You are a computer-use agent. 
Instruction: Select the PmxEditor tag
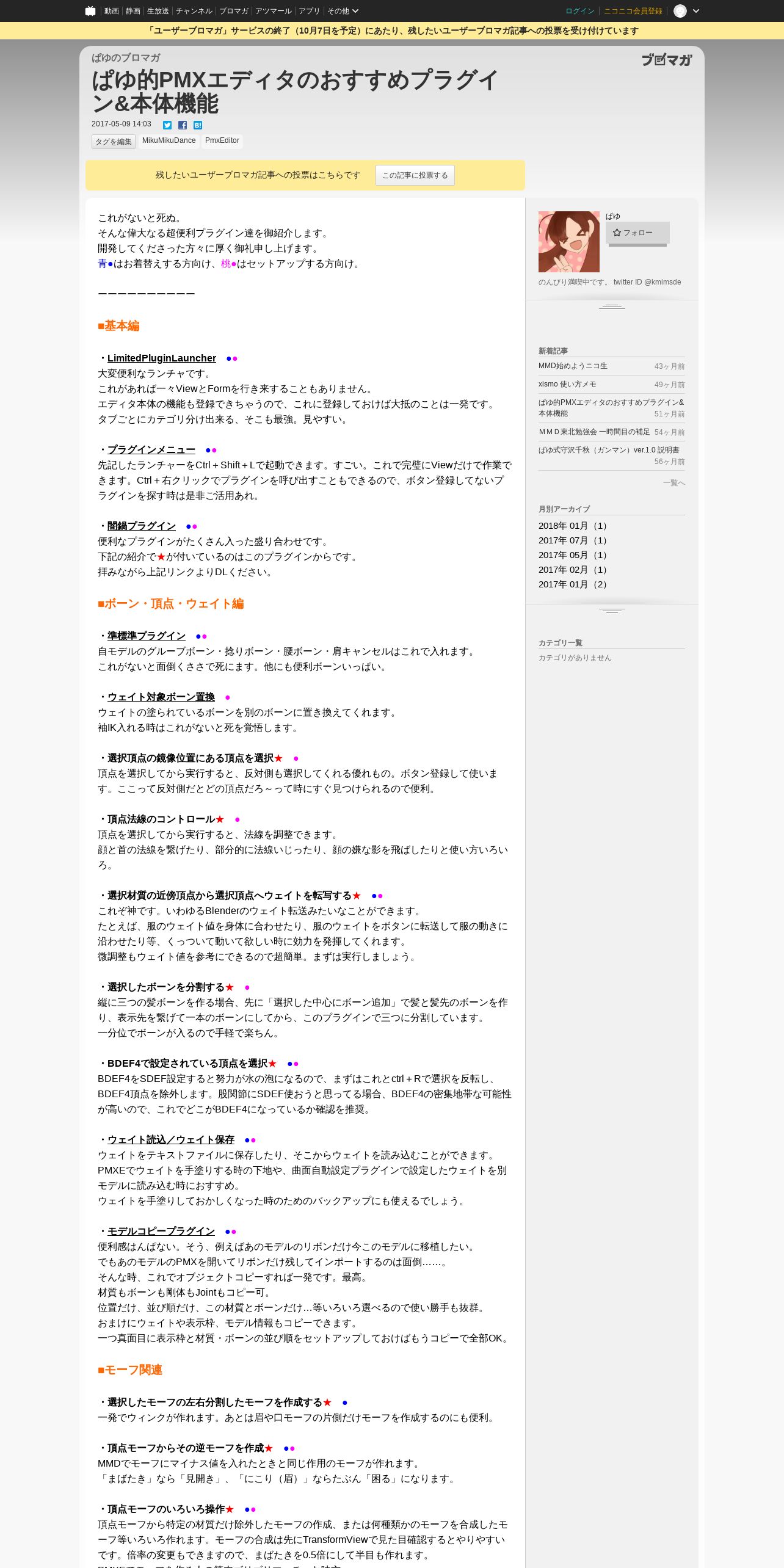[222, 141]
